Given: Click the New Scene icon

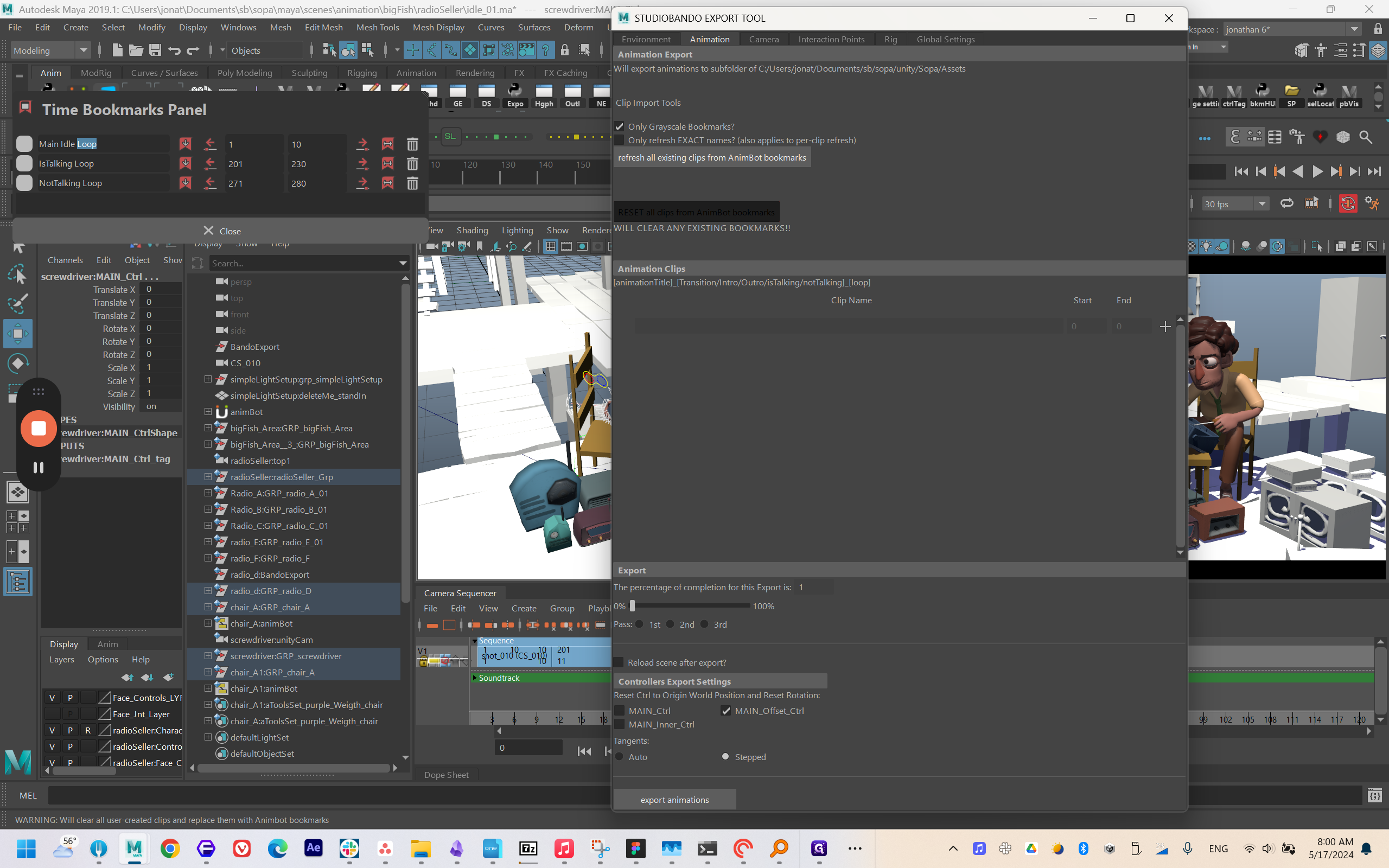Looking at the screenshot, I should (x=117, y=50).
